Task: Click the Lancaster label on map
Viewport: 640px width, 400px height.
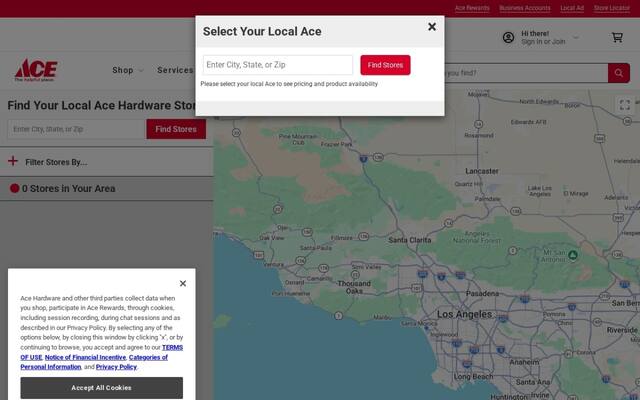Action: tap(482, 171)
